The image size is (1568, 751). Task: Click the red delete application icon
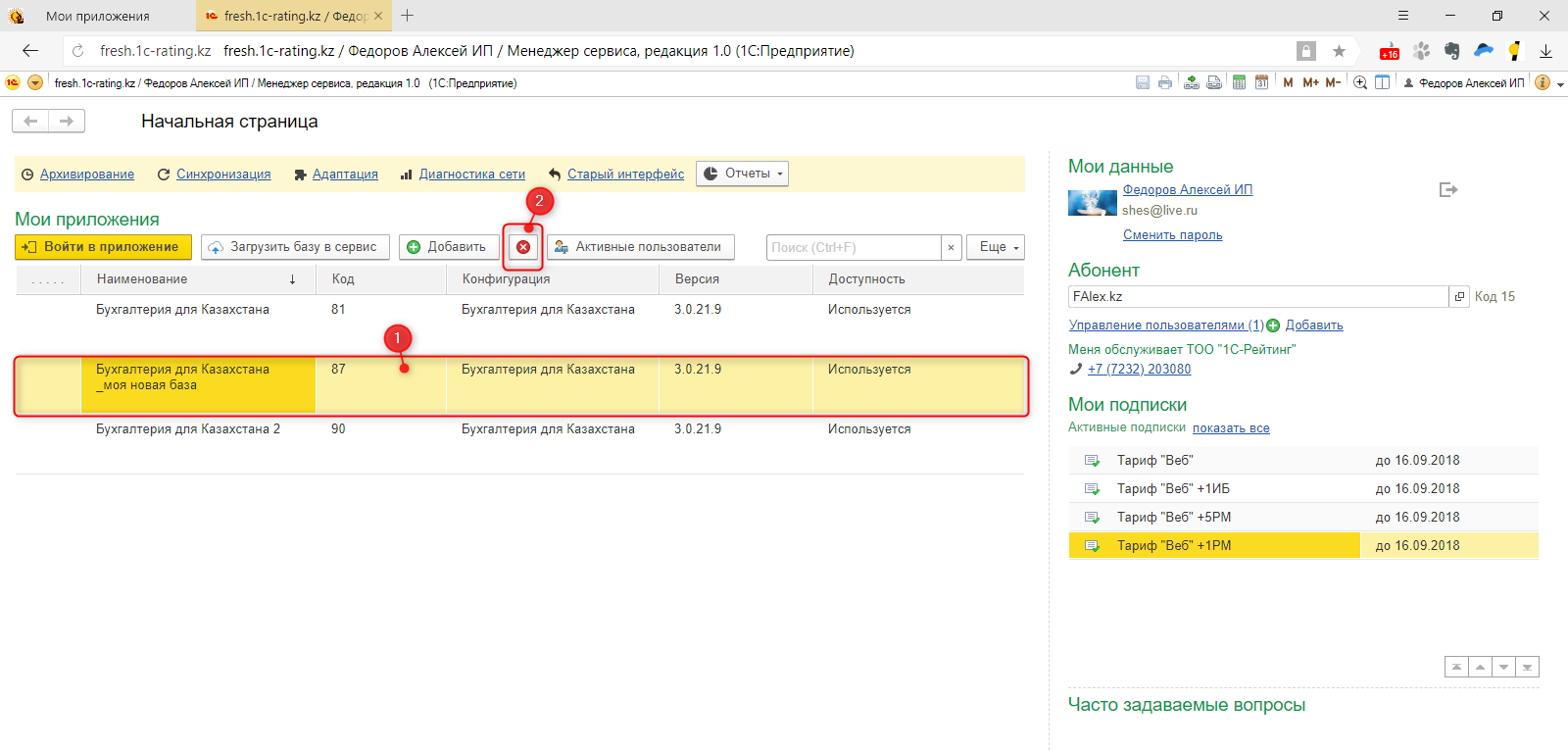(x=523, y=247)
